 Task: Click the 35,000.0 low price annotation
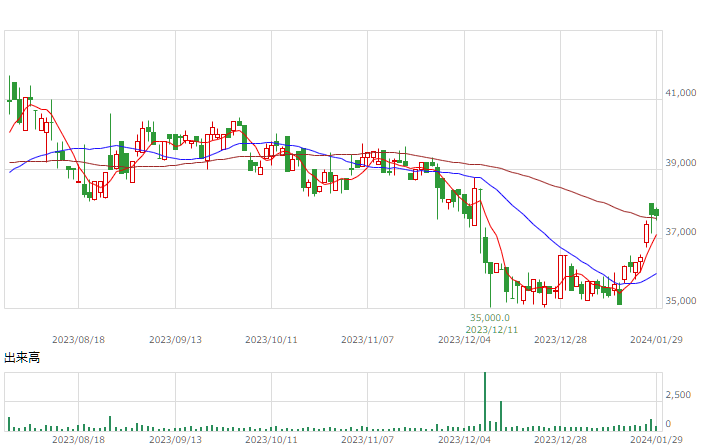490,318
